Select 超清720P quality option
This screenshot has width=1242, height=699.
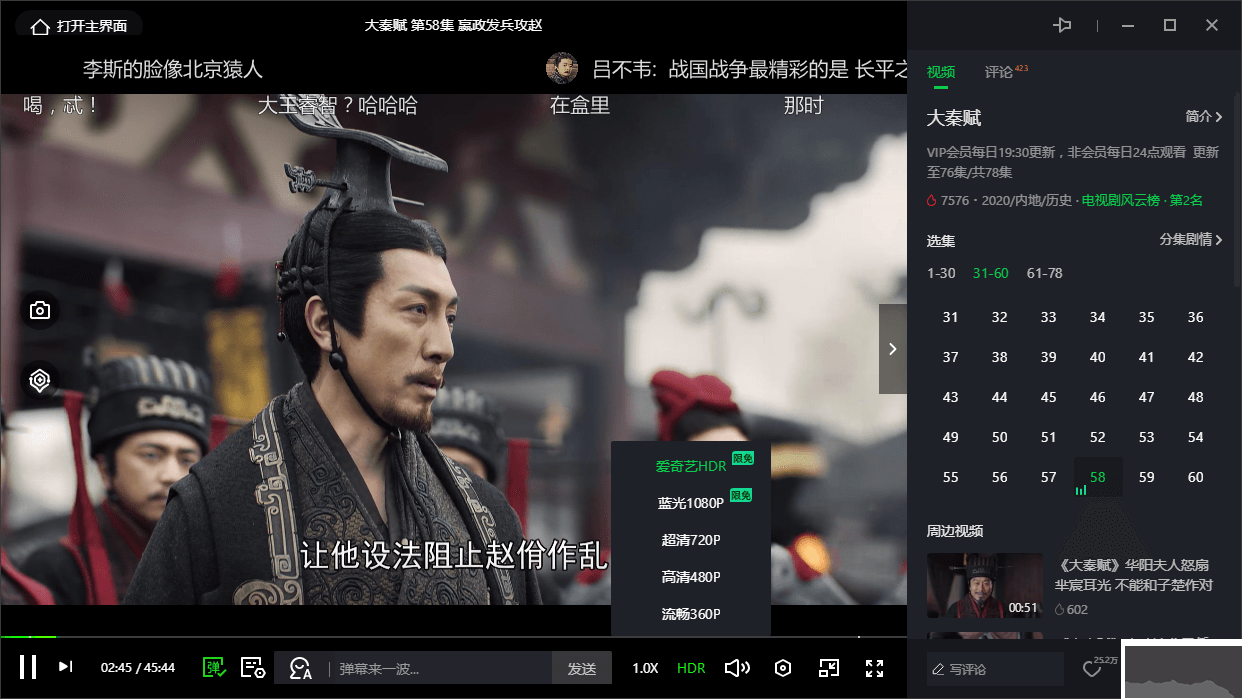click(x=691, y=540)
